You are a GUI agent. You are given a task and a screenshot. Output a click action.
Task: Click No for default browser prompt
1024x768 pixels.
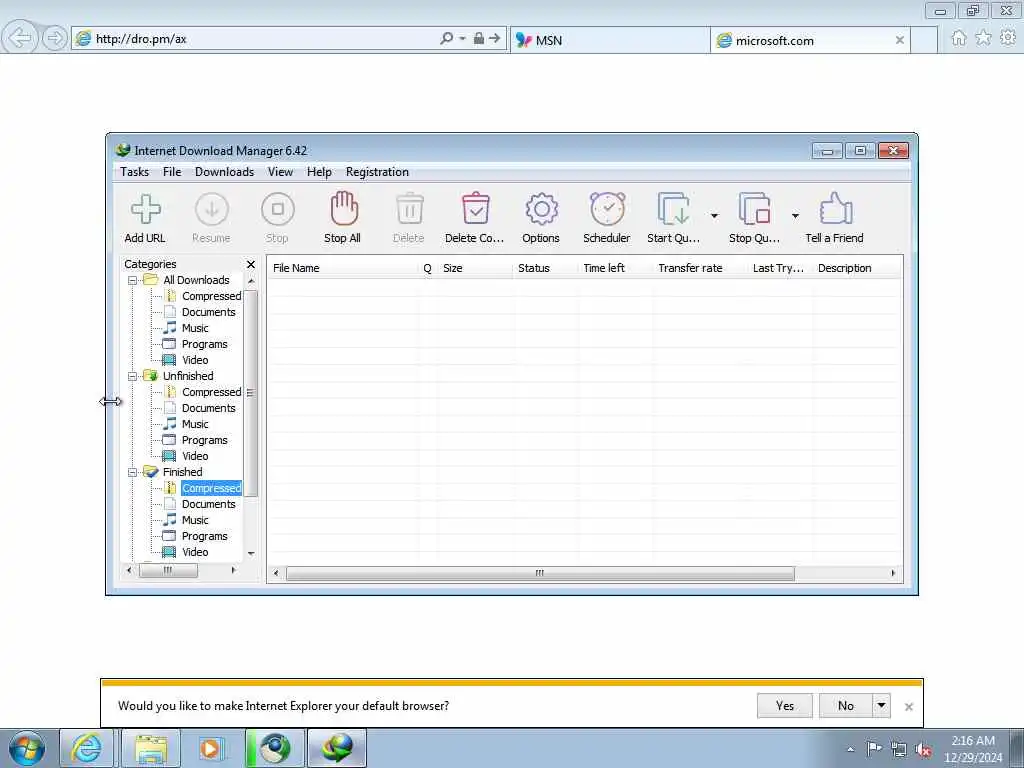[846, 705]
